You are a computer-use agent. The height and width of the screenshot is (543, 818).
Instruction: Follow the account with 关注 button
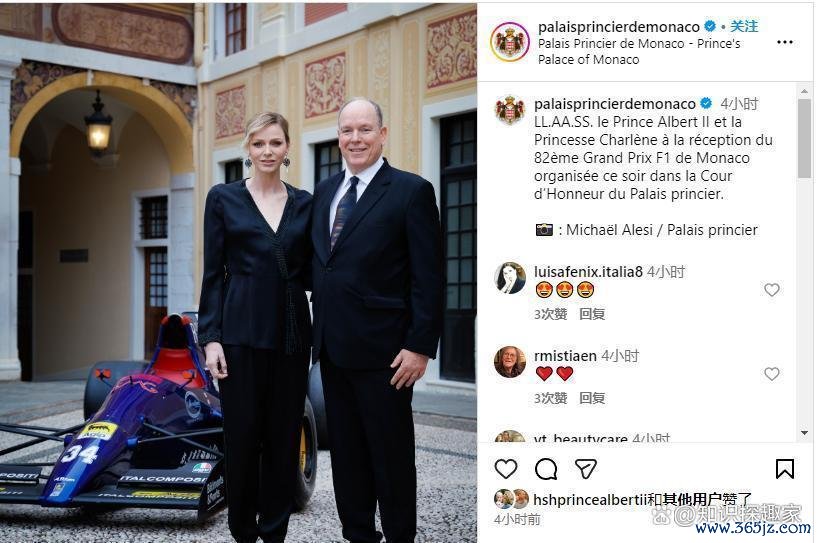(743, 26)
